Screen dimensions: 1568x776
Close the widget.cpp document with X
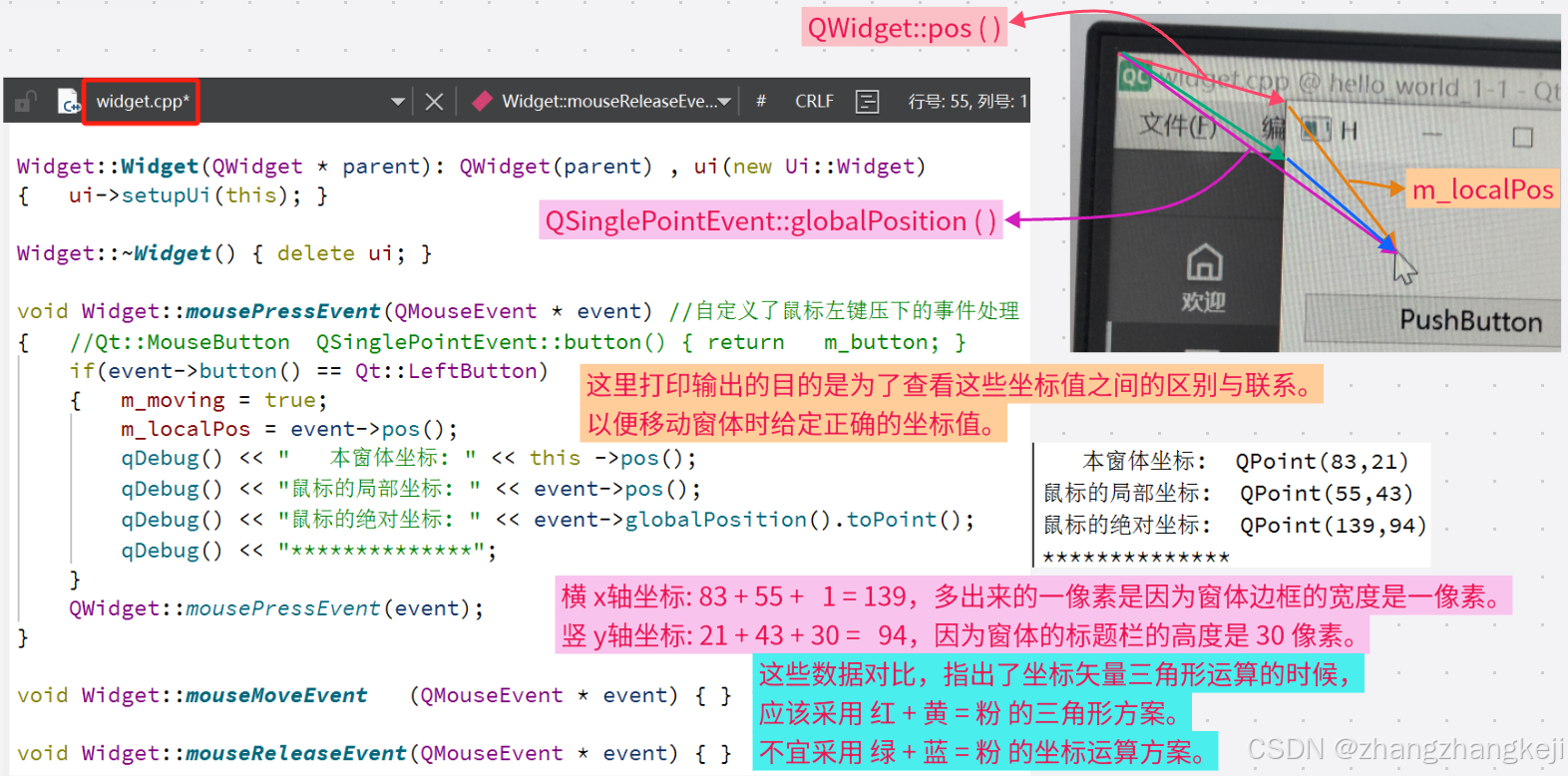(434, 102)
